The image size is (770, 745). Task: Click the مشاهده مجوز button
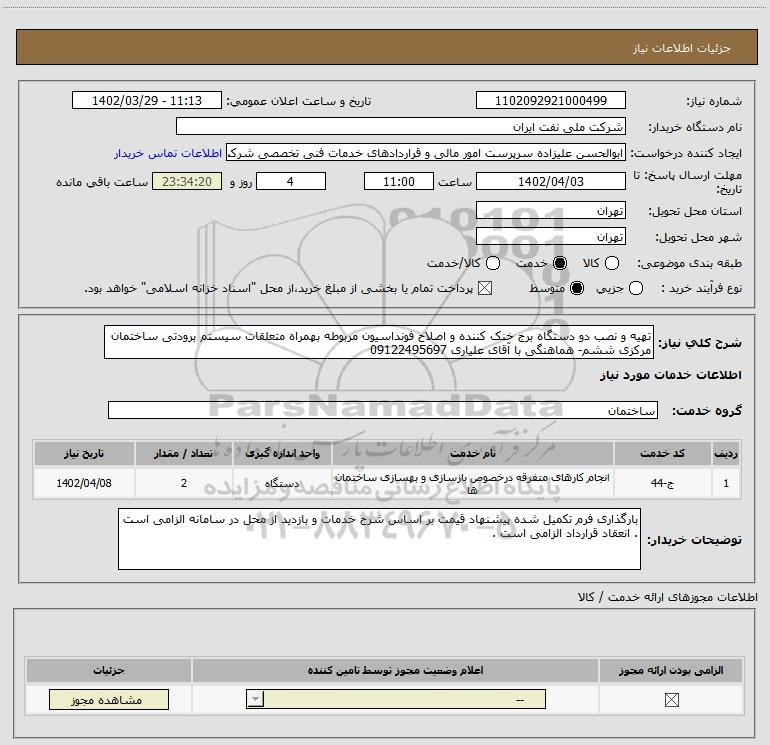[x=109, y=700]
